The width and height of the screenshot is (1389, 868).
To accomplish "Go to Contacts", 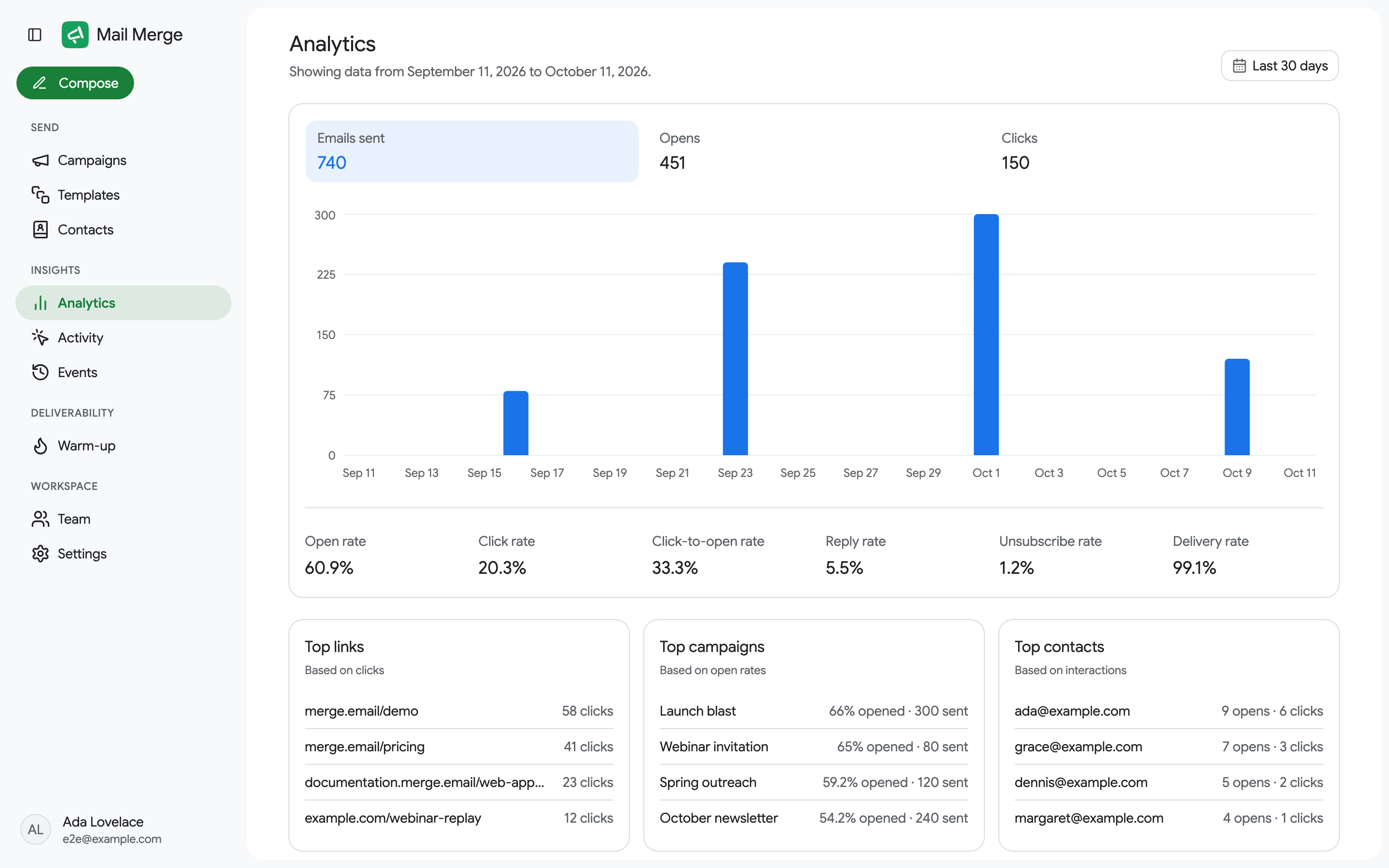I will pos(123,230).
